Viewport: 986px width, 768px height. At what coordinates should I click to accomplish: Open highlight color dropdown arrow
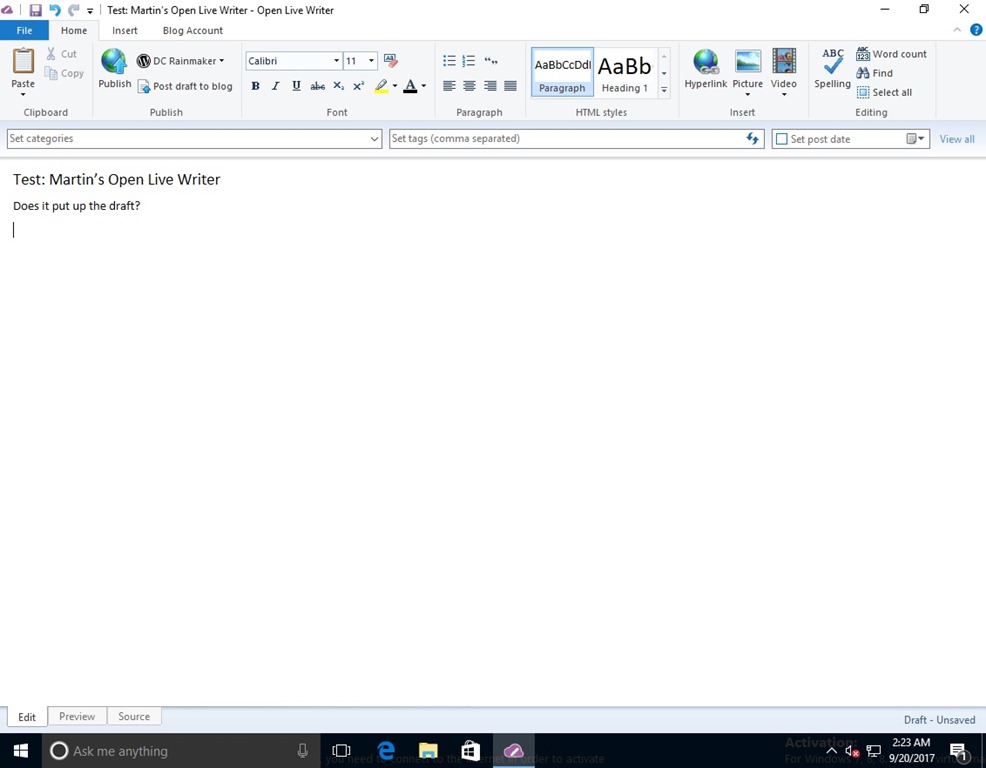point(395,86)
